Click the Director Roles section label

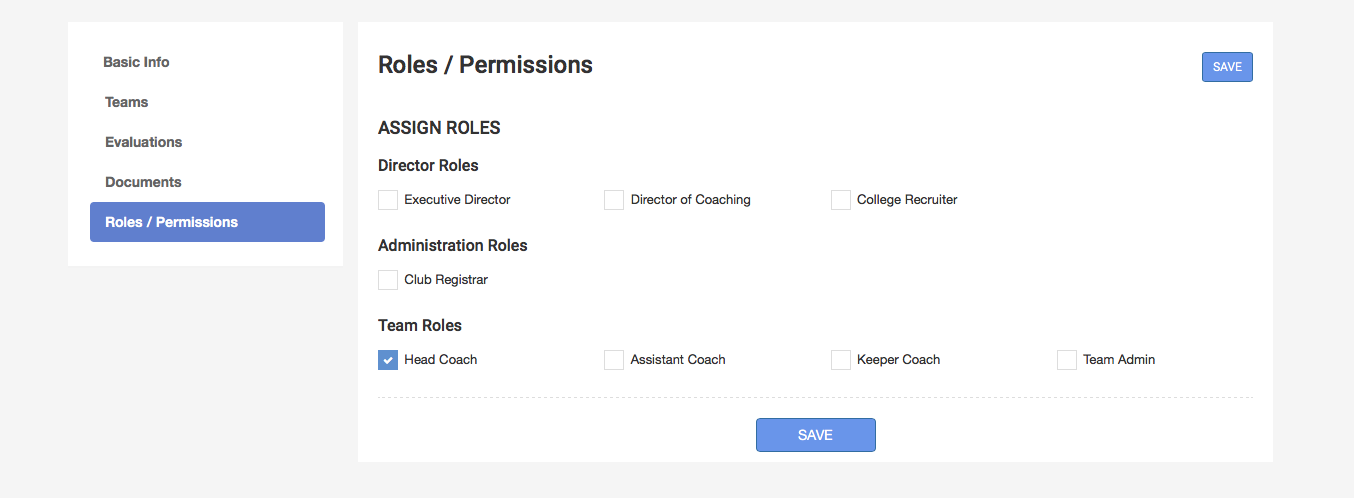point(428,165)
